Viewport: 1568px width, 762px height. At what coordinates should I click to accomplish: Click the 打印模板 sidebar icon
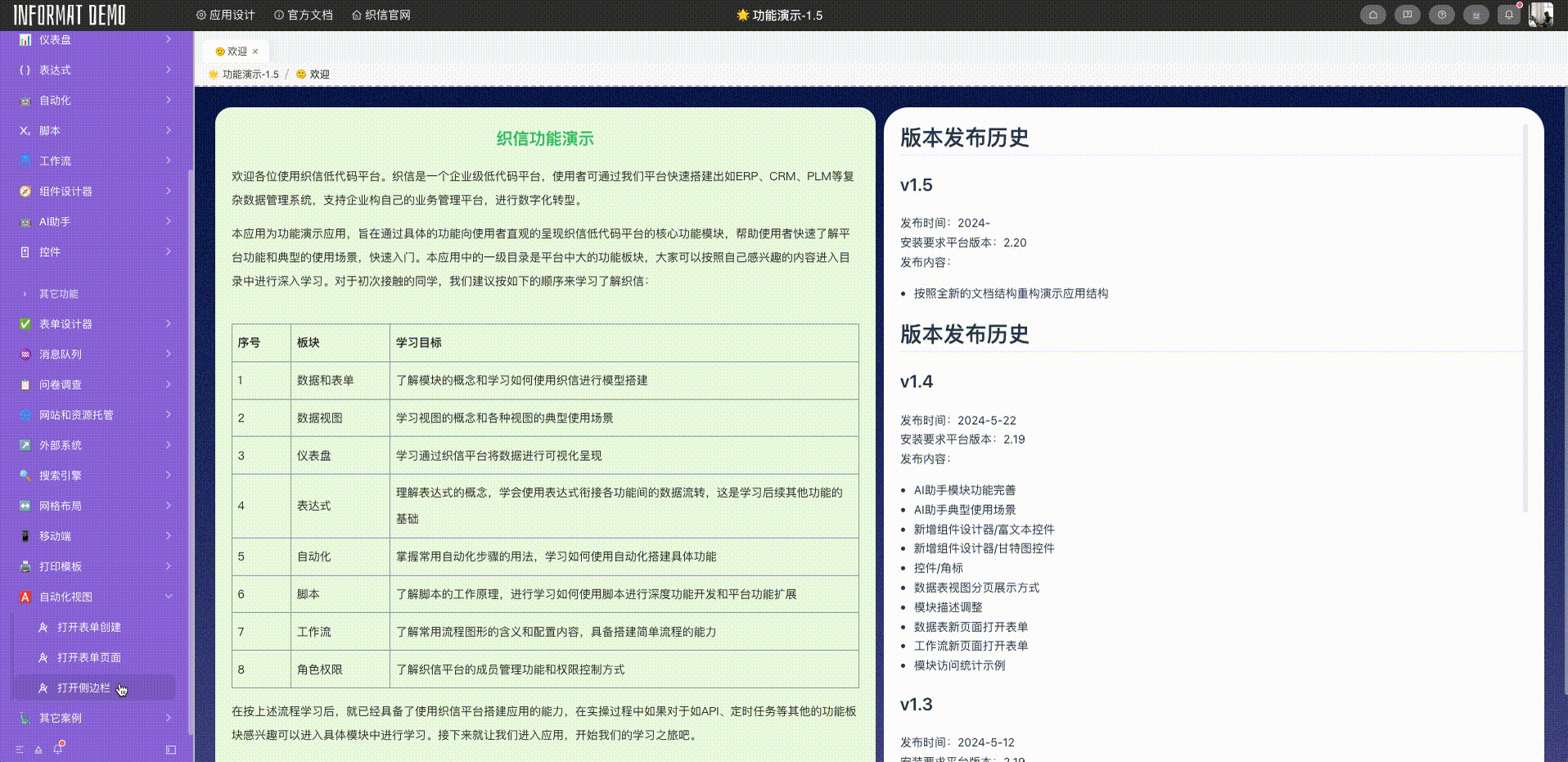[25, 566]
